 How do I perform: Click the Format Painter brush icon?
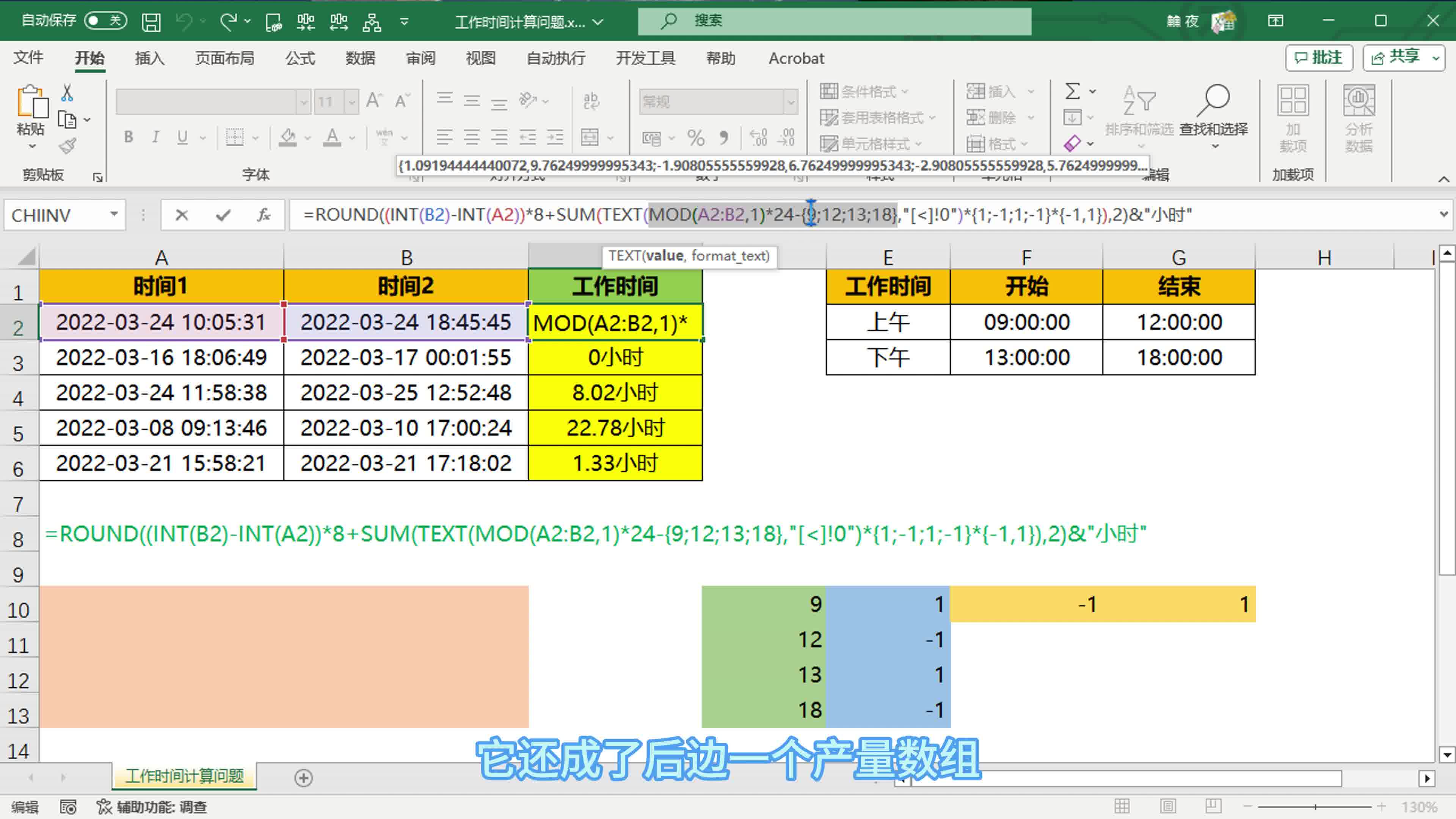[x=67, y=146]
